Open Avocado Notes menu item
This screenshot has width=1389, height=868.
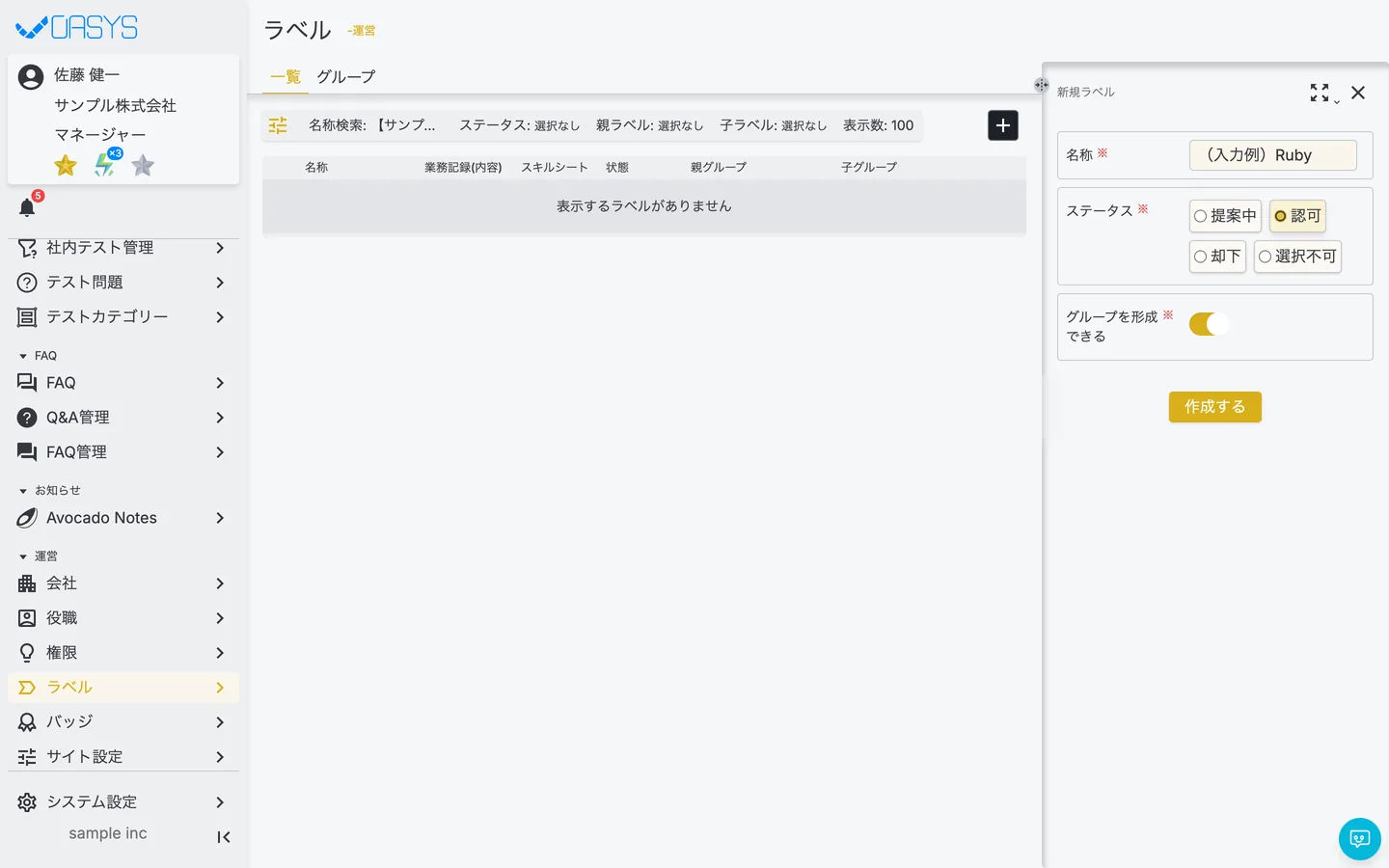coord(123,518)
